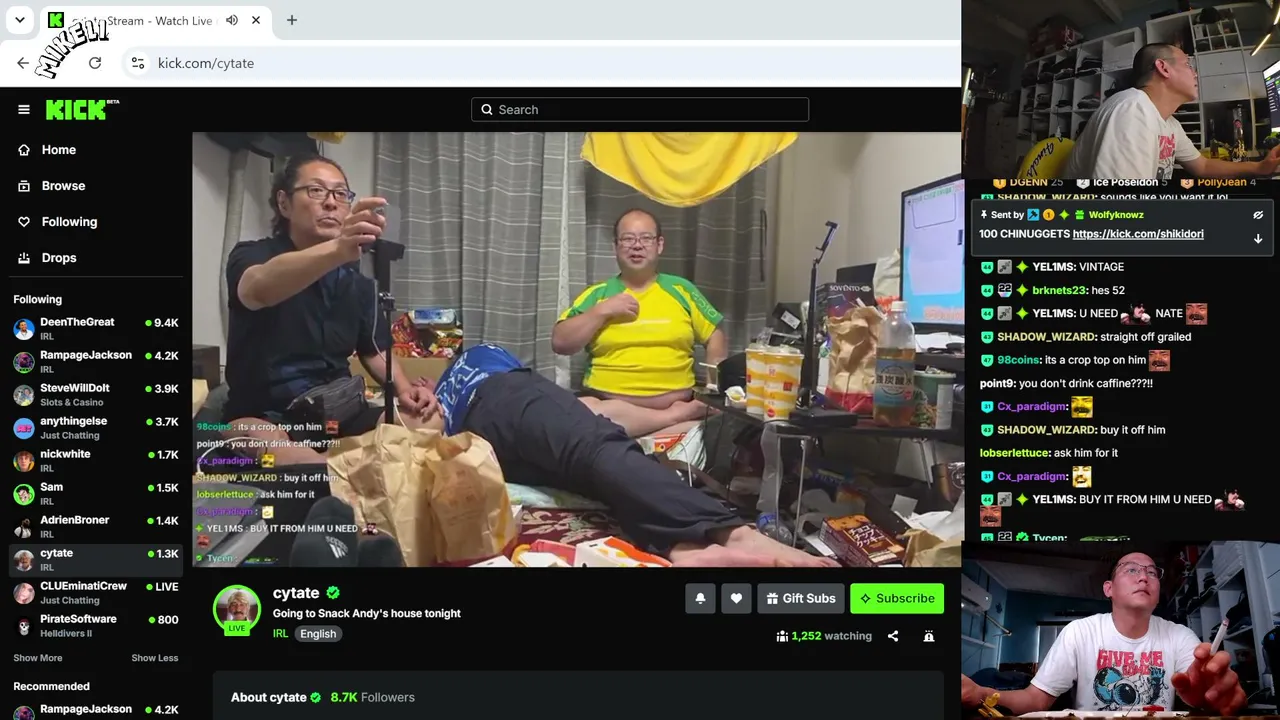Click the Recommended section heading
The width and height of the screenshot is (1280, 720).
point(51,686)
